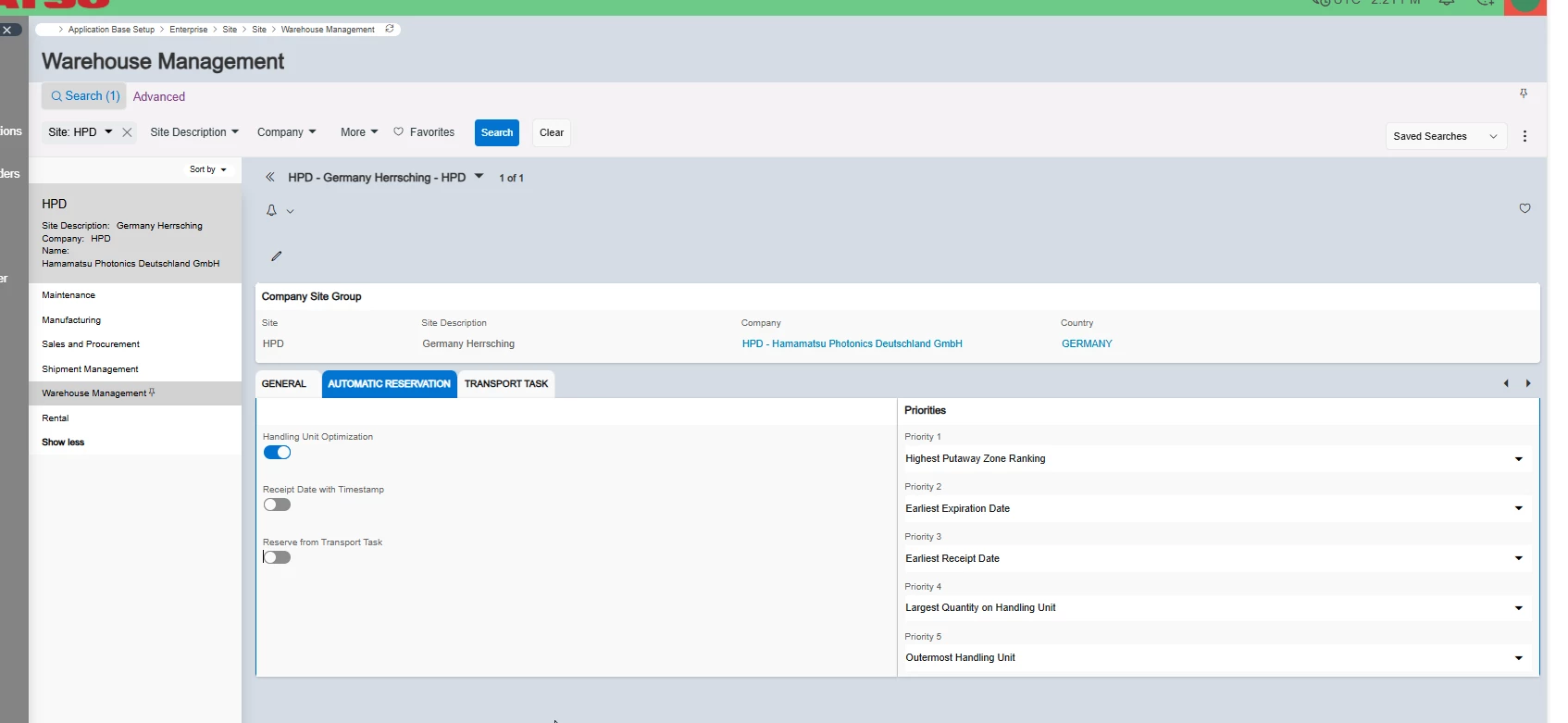The width and height of the screenshot is (1568, 723).
Task: Open the GERMANY country link
Action: point(1087,343)
